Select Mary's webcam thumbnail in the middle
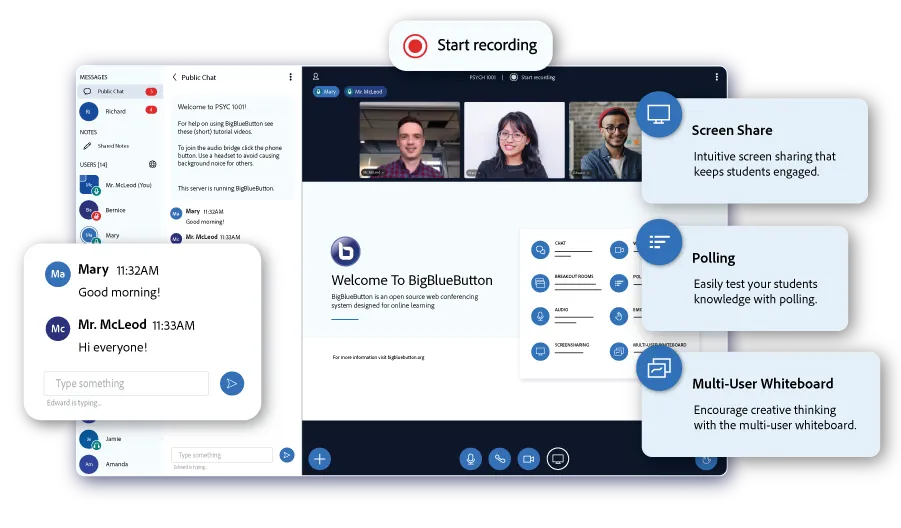The image size is (901, 528). [x=514, y=140]
